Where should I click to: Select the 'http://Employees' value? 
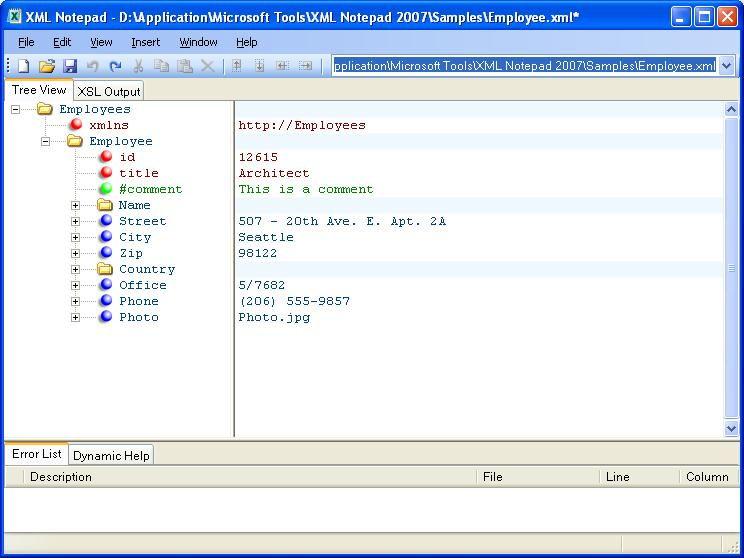(302, 125)
